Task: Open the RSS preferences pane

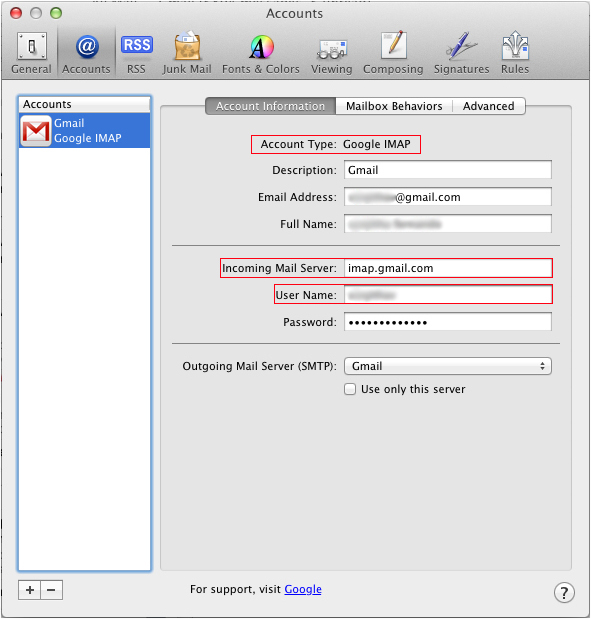Action: point(136,53)
